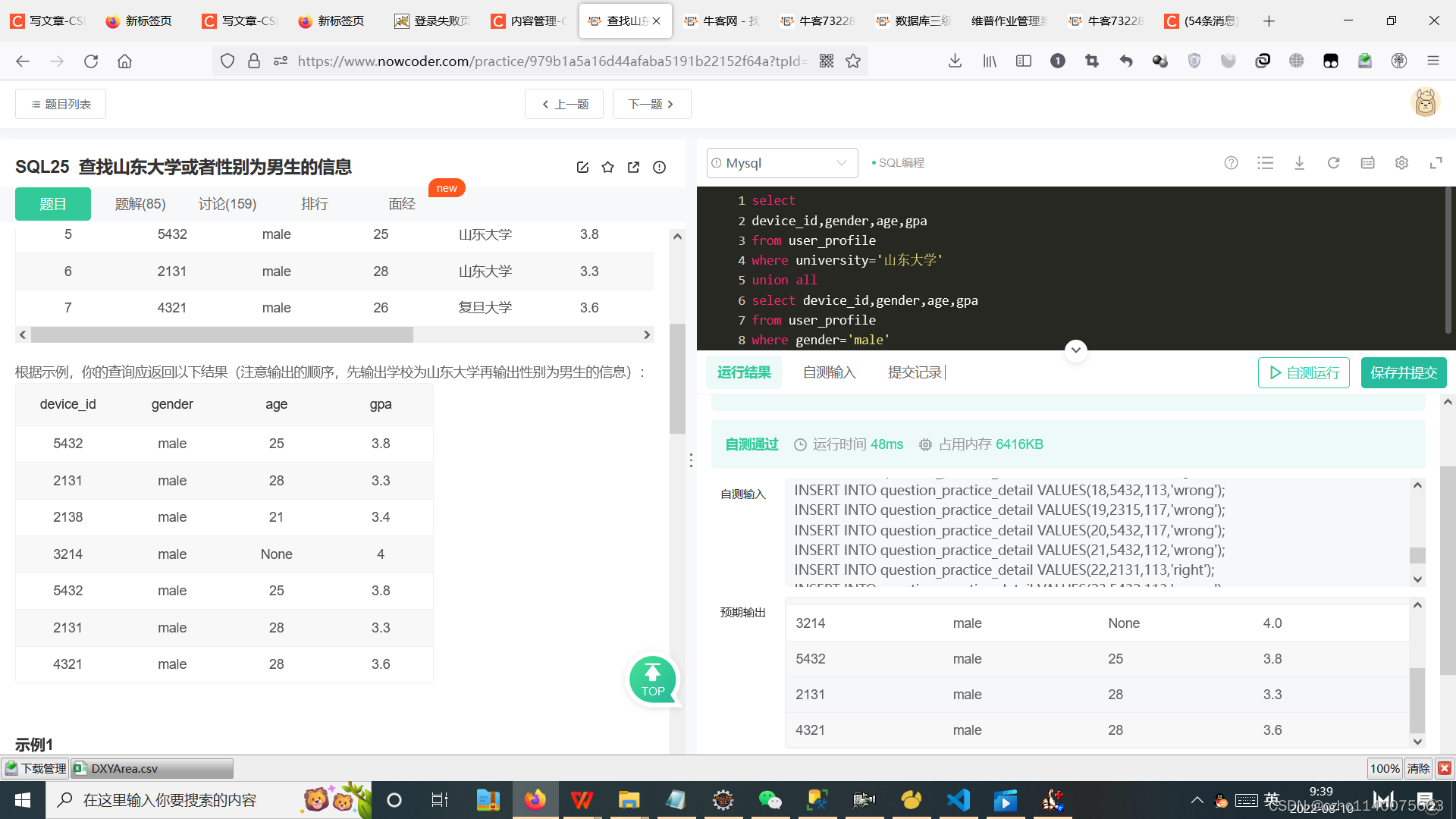Screen dimensions: 1456x819
Task: Switch to 自测输入 tab
Action: tap(830, 372)
